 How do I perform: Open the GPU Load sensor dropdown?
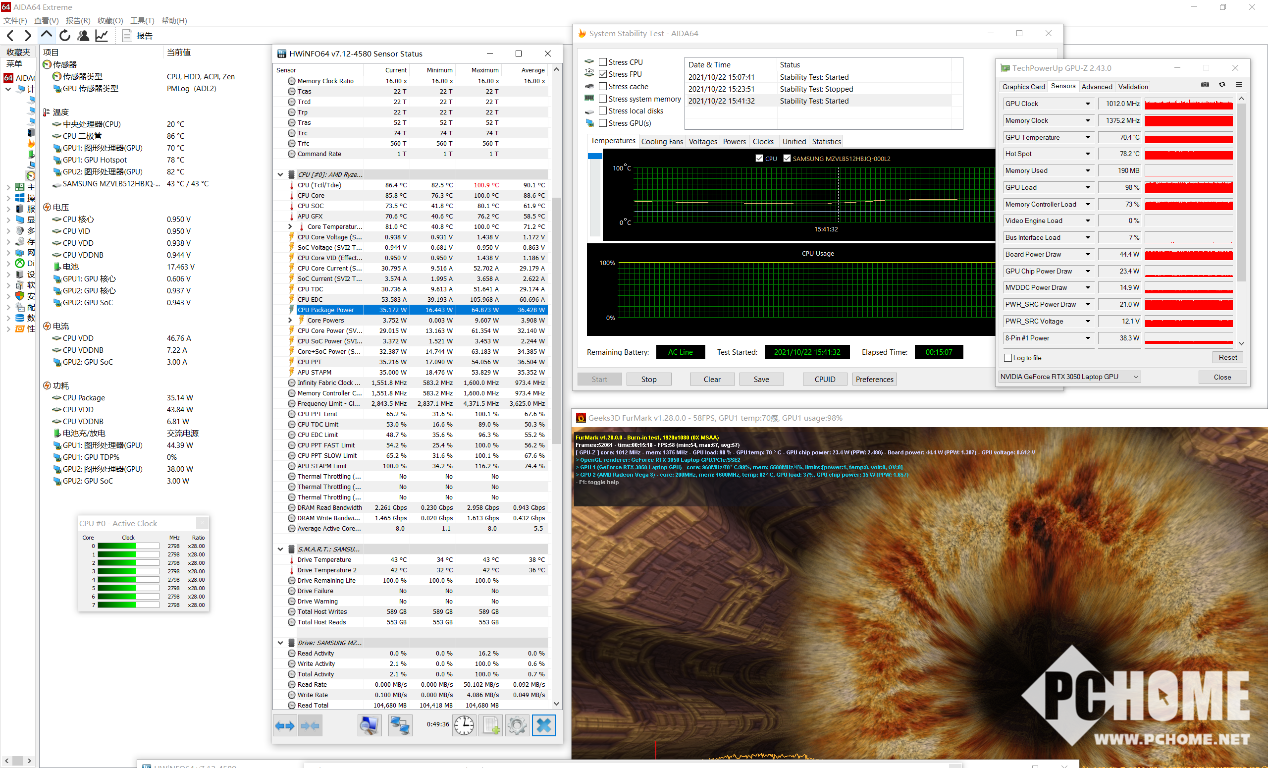(x=1088, y=188)
